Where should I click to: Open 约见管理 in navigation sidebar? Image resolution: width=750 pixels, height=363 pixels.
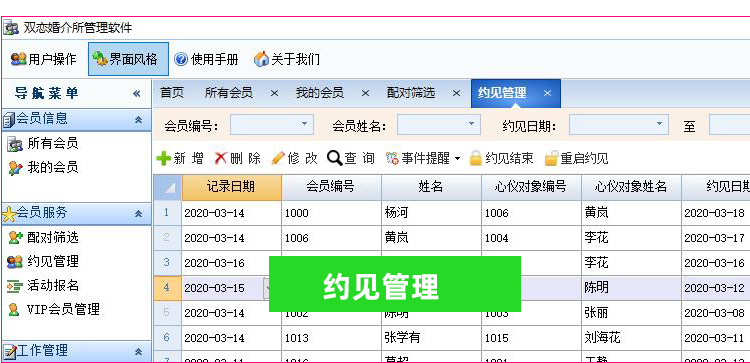pos(43,261)
